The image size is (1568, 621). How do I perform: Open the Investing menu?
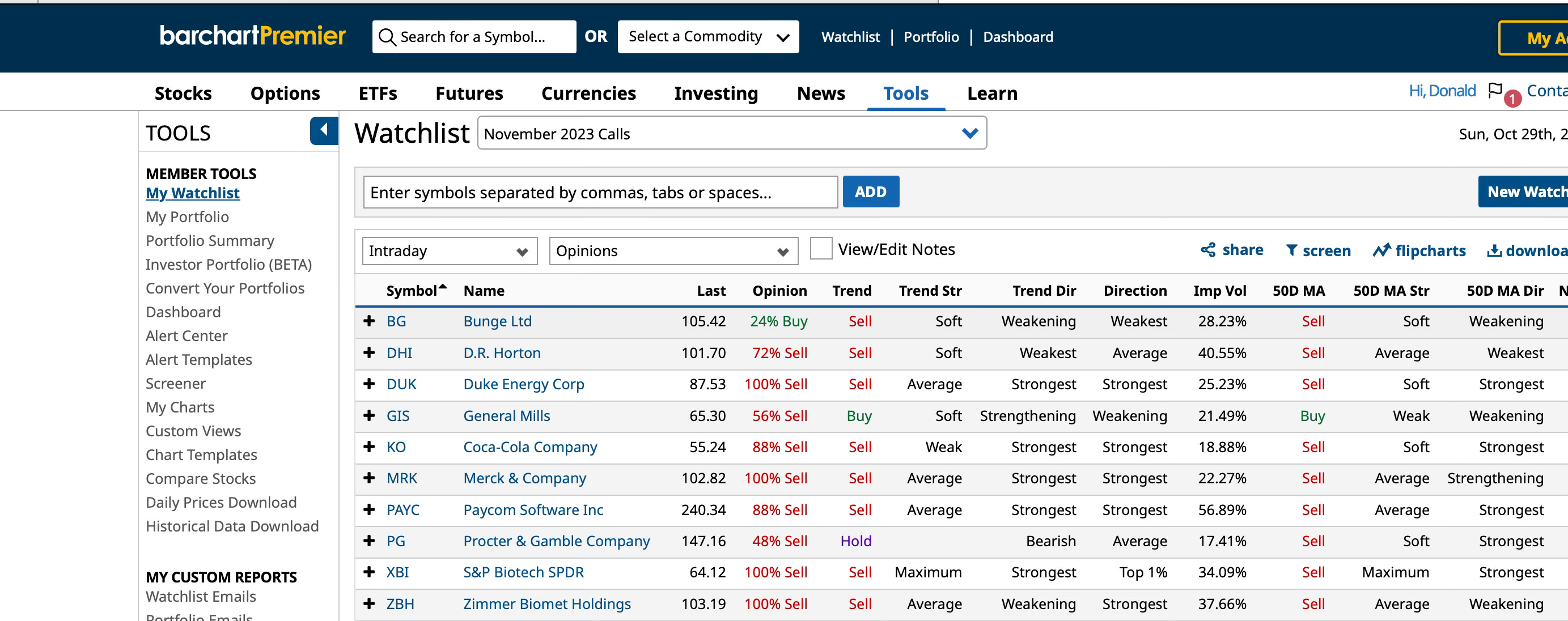[716, 93]
